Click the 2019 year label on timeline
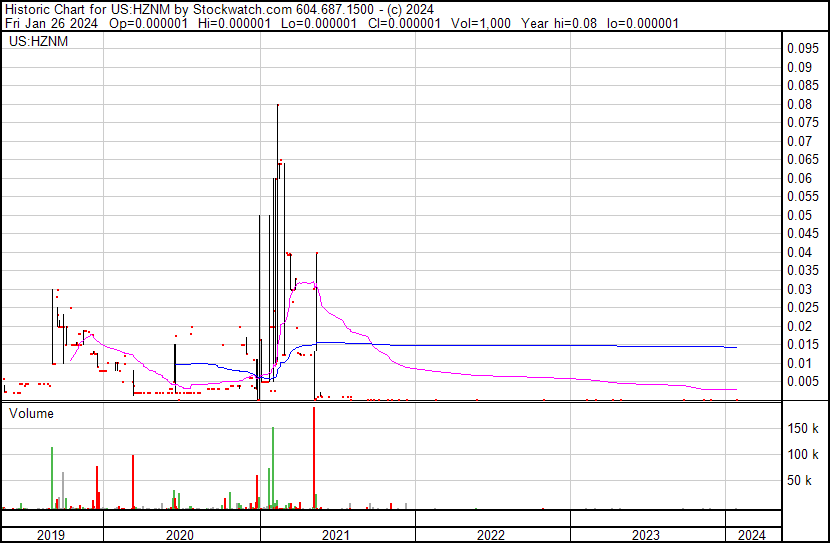Screen dimensions: 830x543 [x=51, y=535]
